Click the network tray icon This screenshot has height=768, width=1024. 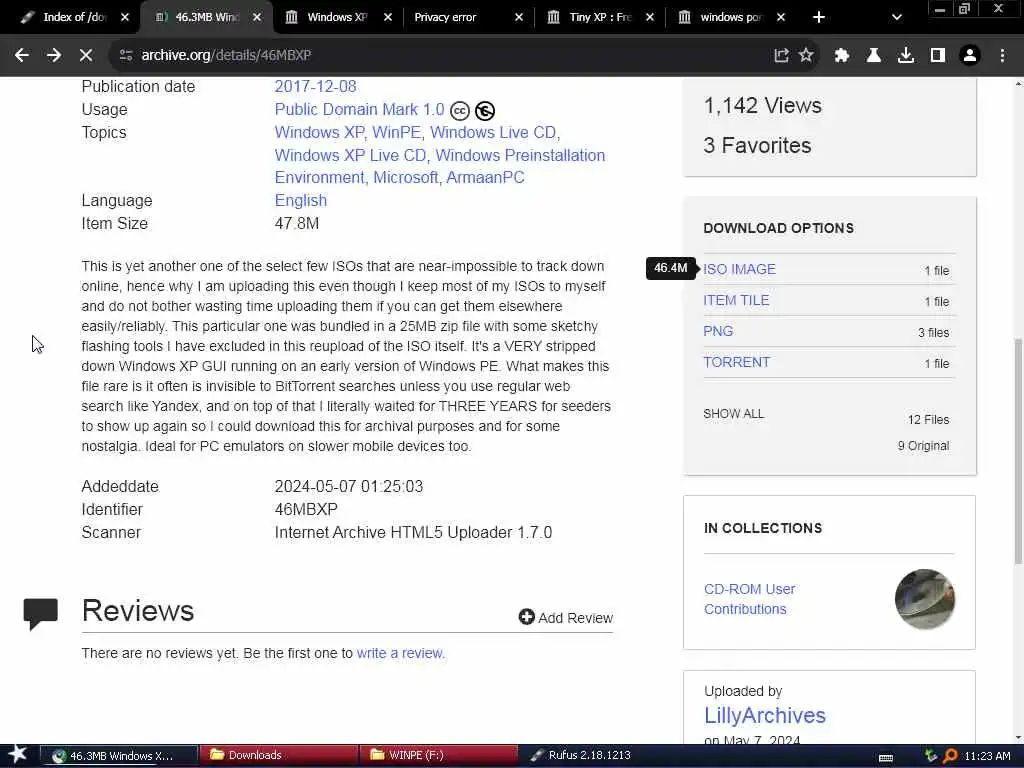[x=931, y=756]
